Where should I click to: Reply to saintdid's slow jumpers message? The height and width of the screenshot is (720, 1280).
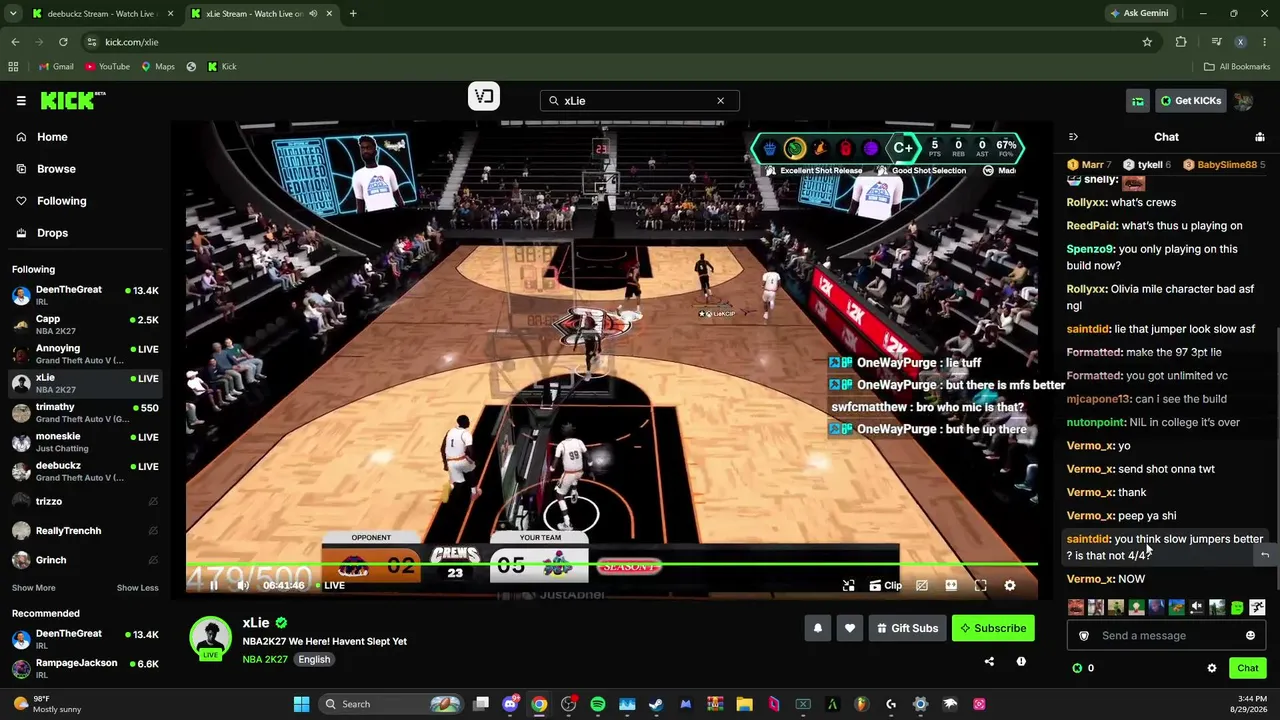click(x=1264, y=555)
